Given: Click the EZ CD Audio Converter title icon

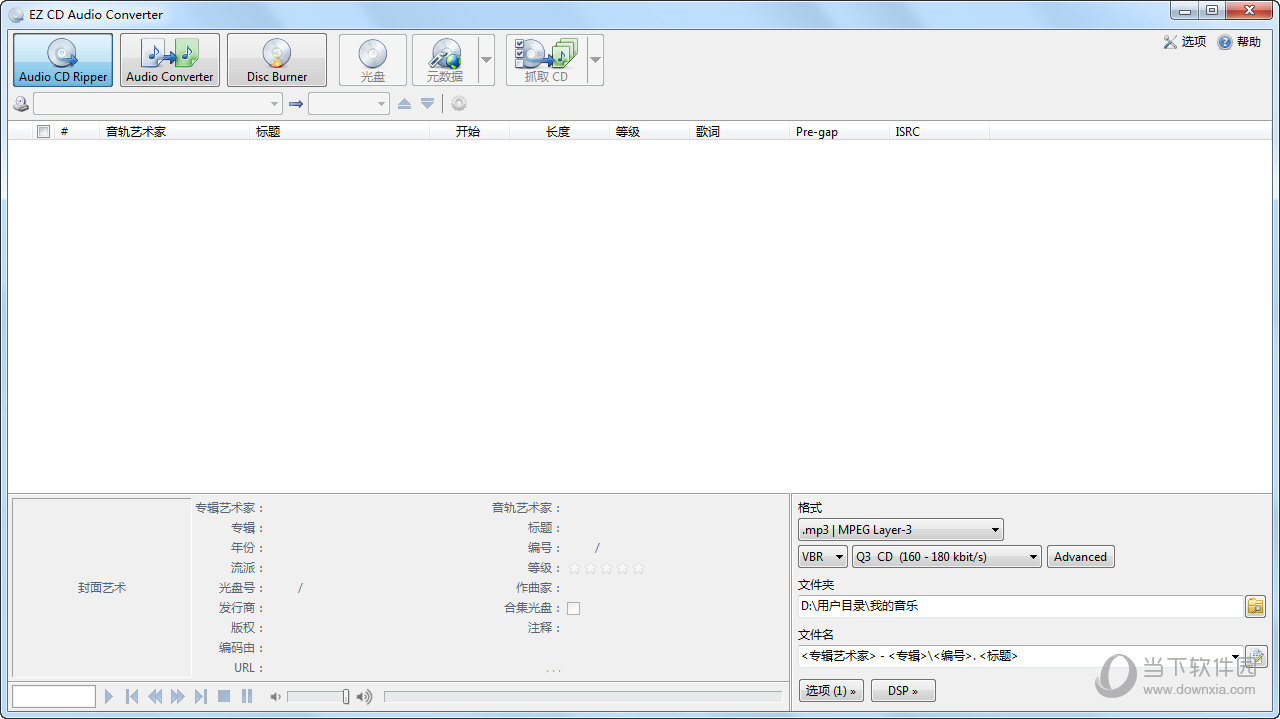Looking at the screenshot, I should pyautogui.click(x=16, y=14).
